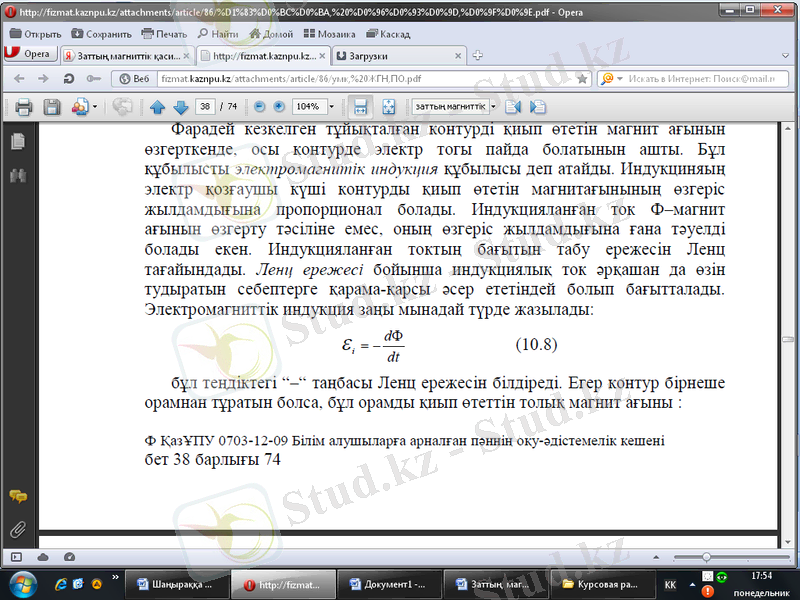The height and width of the screenshot is (600, 800).
Task: Click the KK language indicator
Action: (x=670, y=585)
